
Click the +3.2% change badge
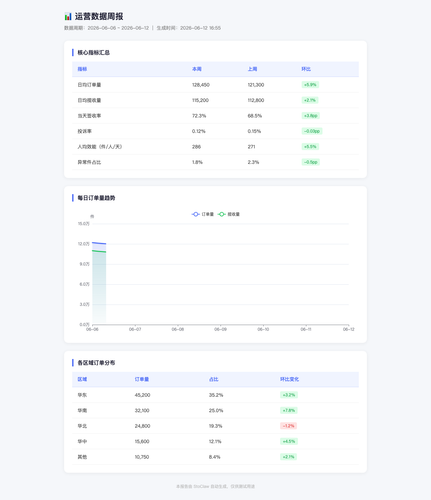coord(289,395)
